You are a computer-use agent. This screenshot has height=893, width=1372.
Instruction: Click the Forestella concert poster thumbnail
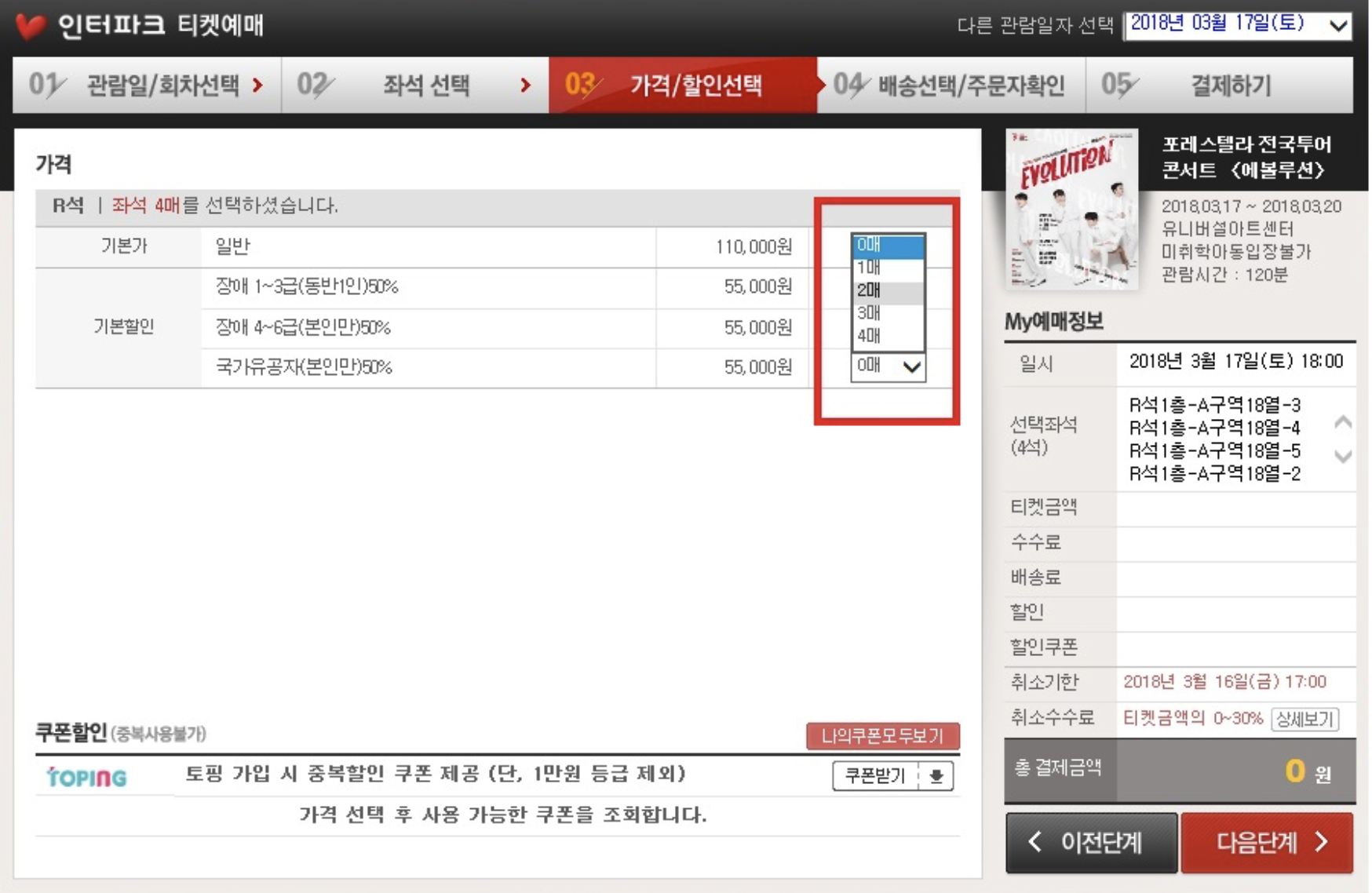[x=1071, y=210]
